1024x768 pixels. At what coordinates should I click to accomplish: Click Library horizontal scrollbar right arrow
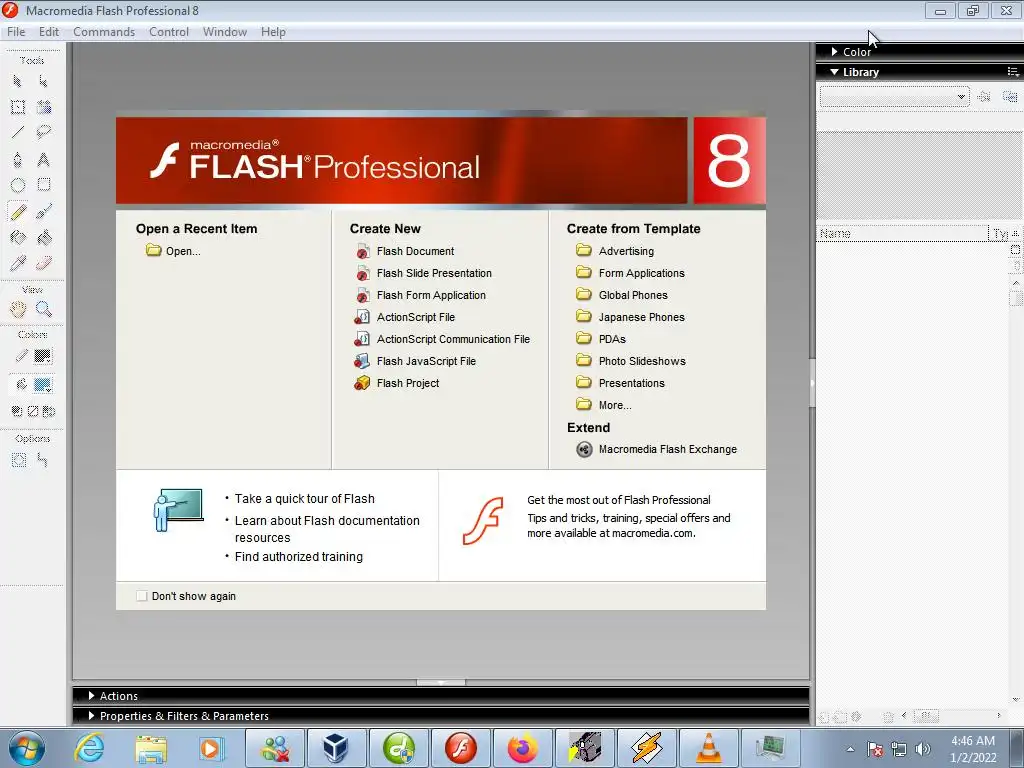(x=999, y=716)
